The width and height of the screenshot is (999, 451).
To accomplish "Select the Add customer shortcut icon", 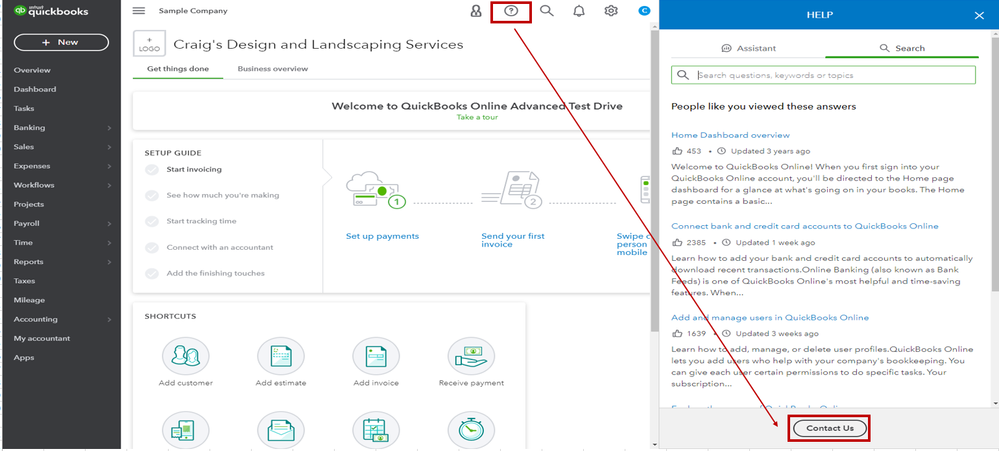I will (185, 356).
